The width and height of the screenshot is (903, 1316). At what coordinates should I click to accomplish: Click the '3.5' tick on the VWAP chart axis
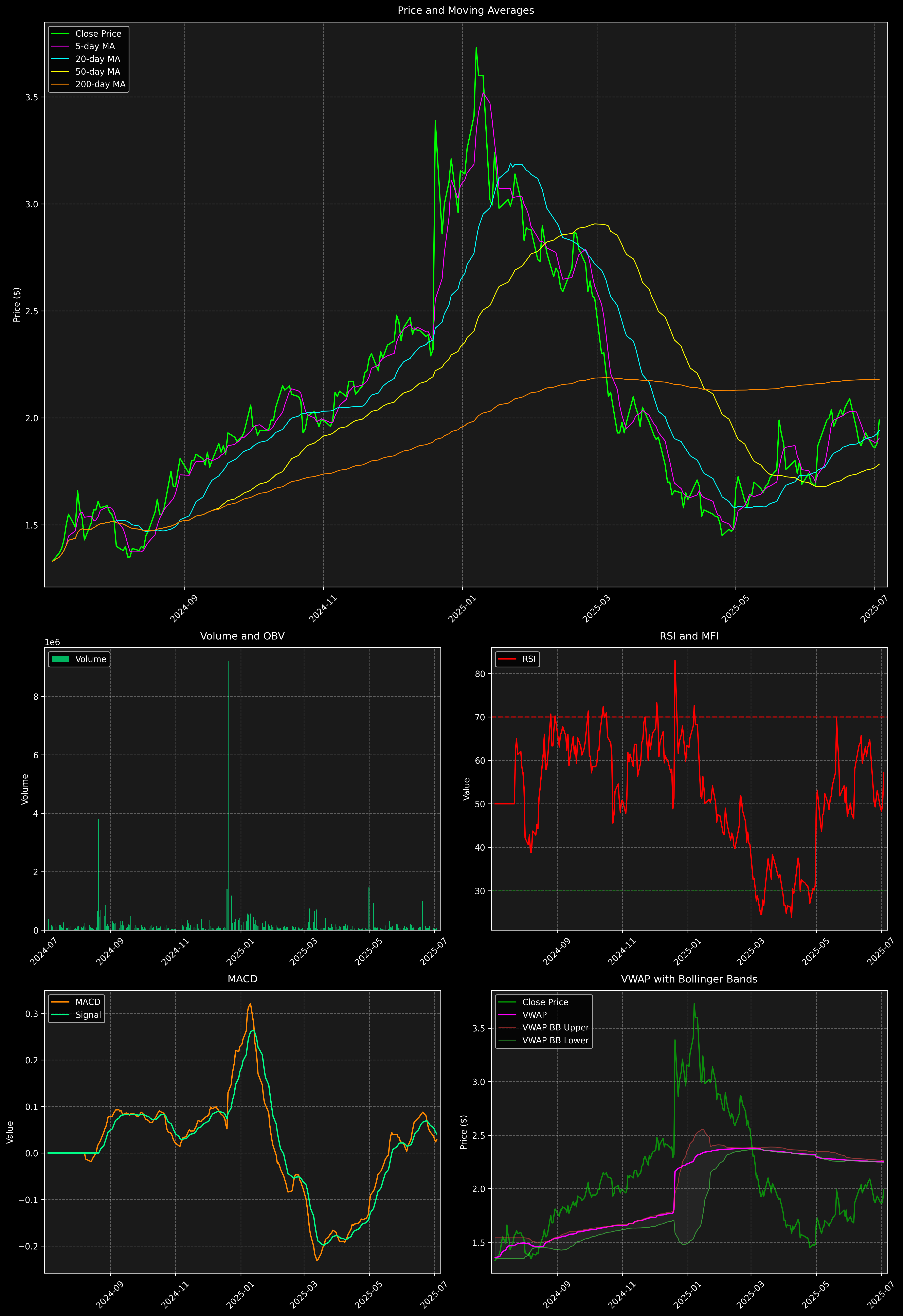[x=479, y=1028]
